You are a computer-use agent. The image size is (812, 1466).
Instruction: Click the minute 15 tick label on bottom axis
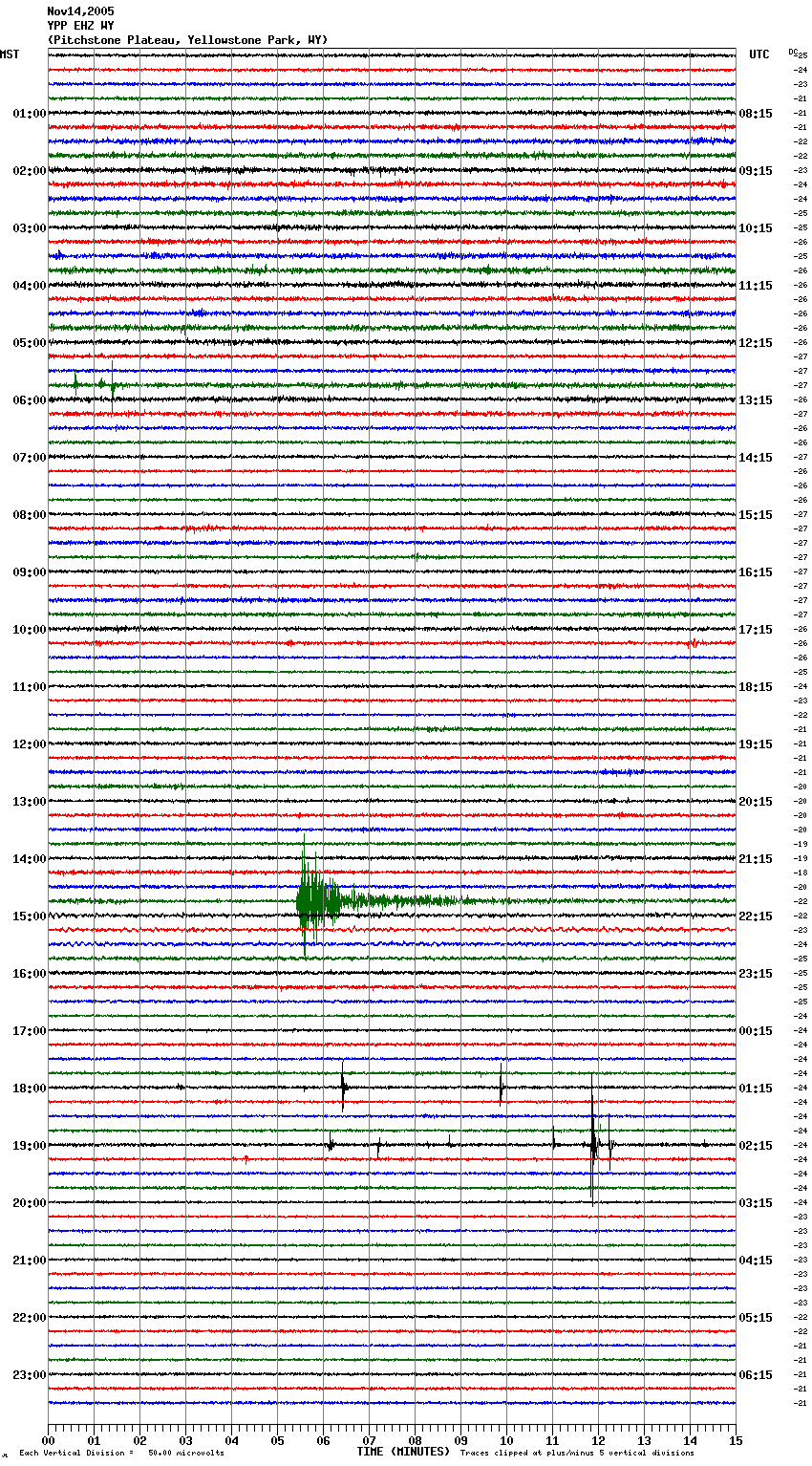click(x=736, y=1440)
